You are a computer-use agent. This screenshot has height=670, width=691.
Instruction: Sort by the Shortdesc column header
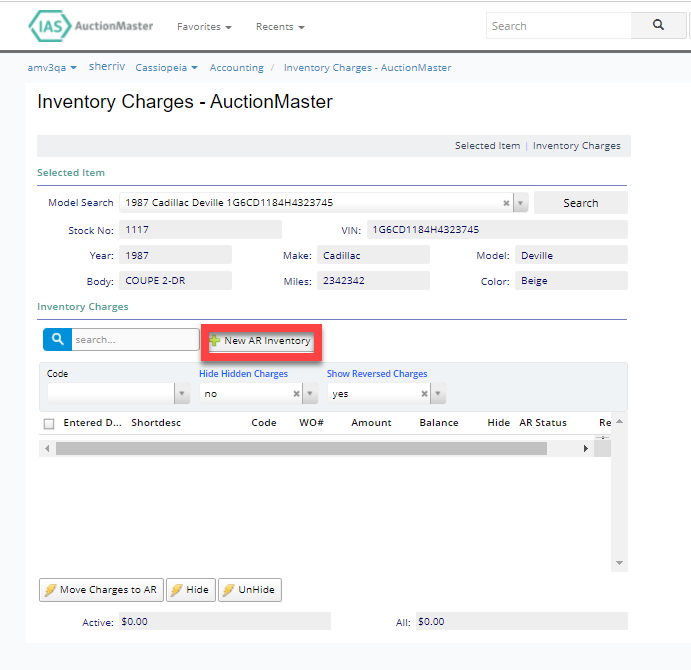pos(156,423)
